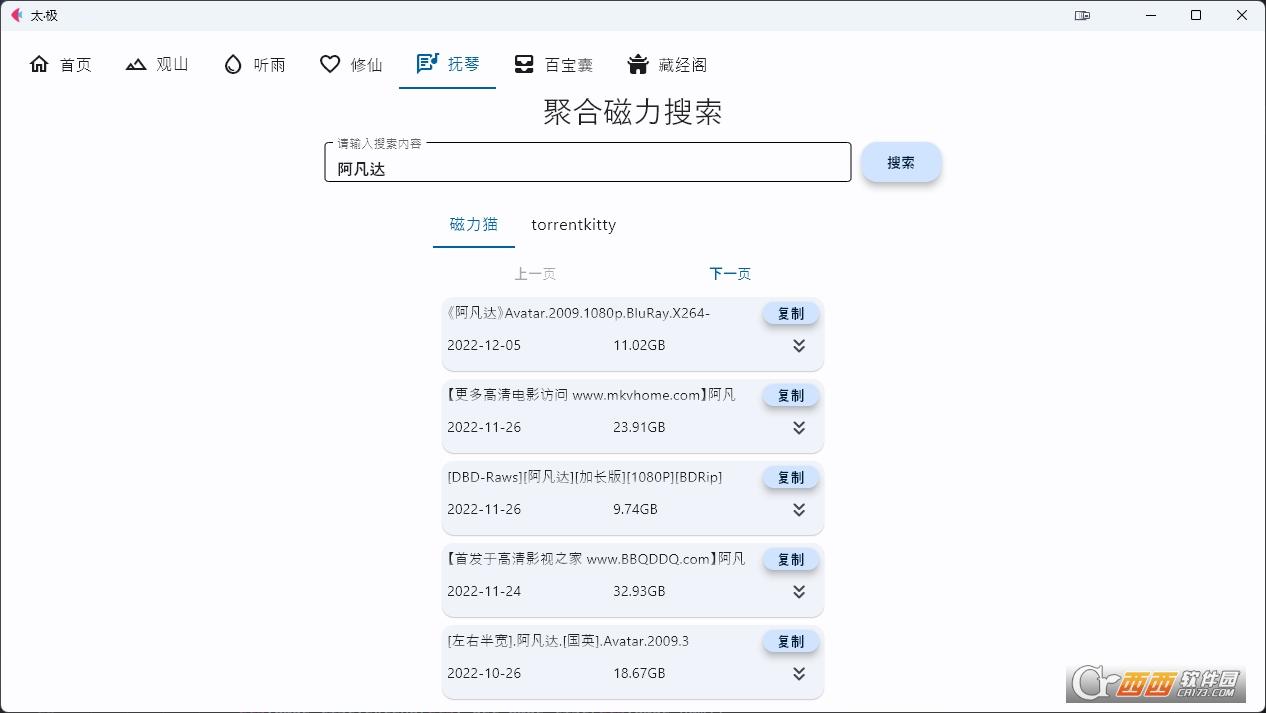
Task: Minimize the 太极 window
Action: tap(1150, 15)
